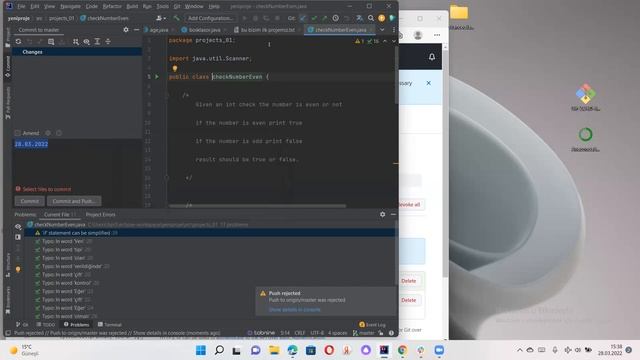Screen dimensions: 640x360
Task: Collapse all changes in Commit toolbar
Action: (x=108, y=42)
